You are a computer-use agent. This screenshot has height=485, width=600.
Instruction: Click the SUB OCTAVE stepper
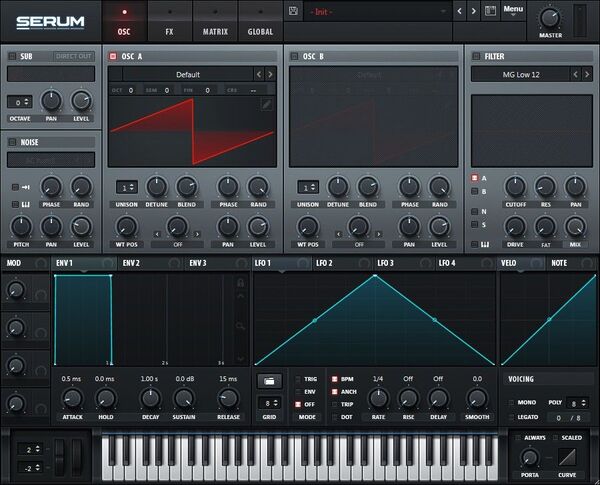20,102
